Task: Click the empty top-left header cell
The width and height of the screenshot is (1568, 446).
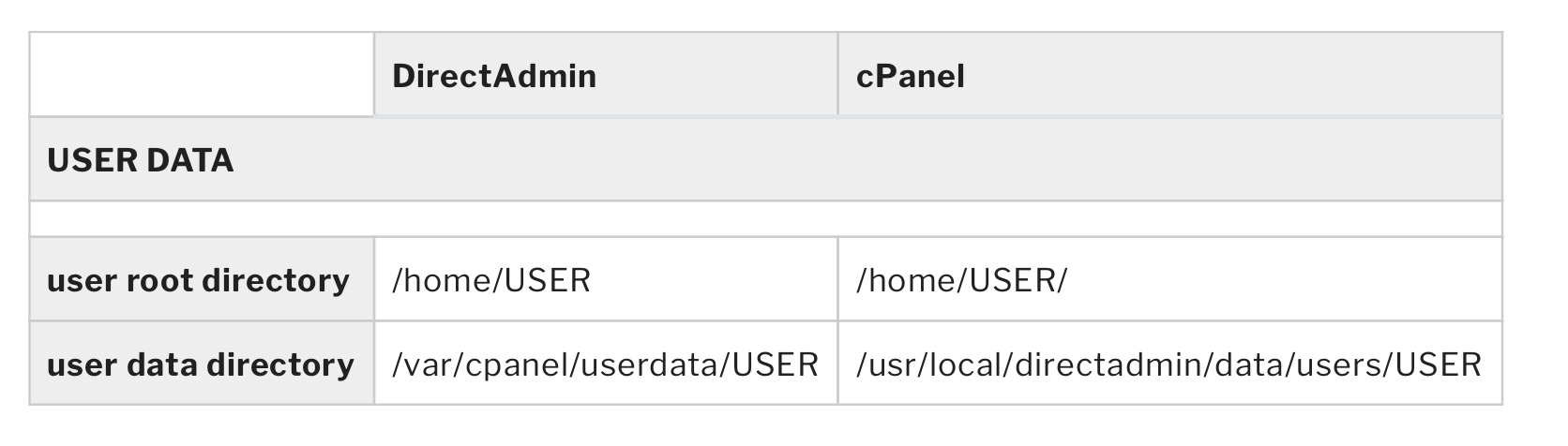Action: pos(202,75)
